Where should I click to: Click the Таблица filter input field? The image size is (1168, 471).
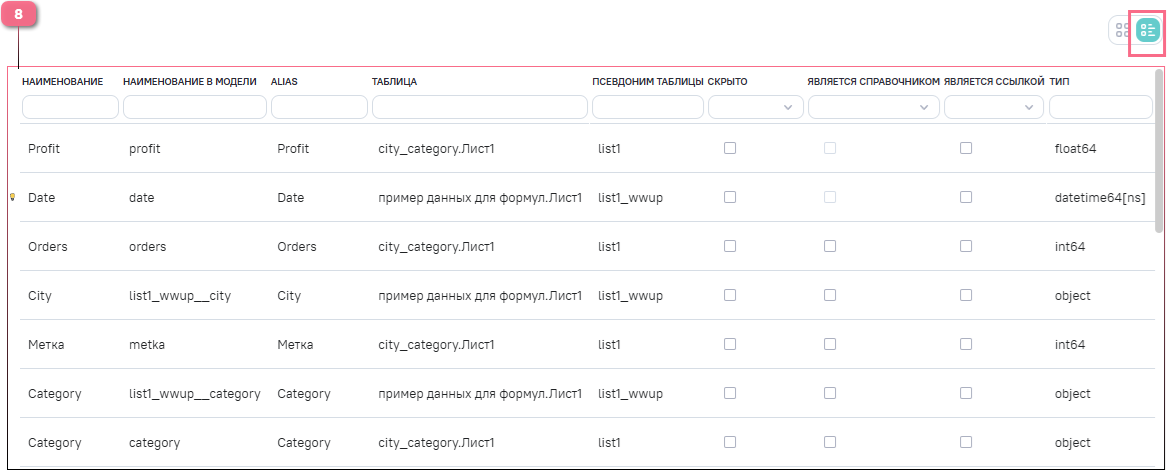(479, 107)
